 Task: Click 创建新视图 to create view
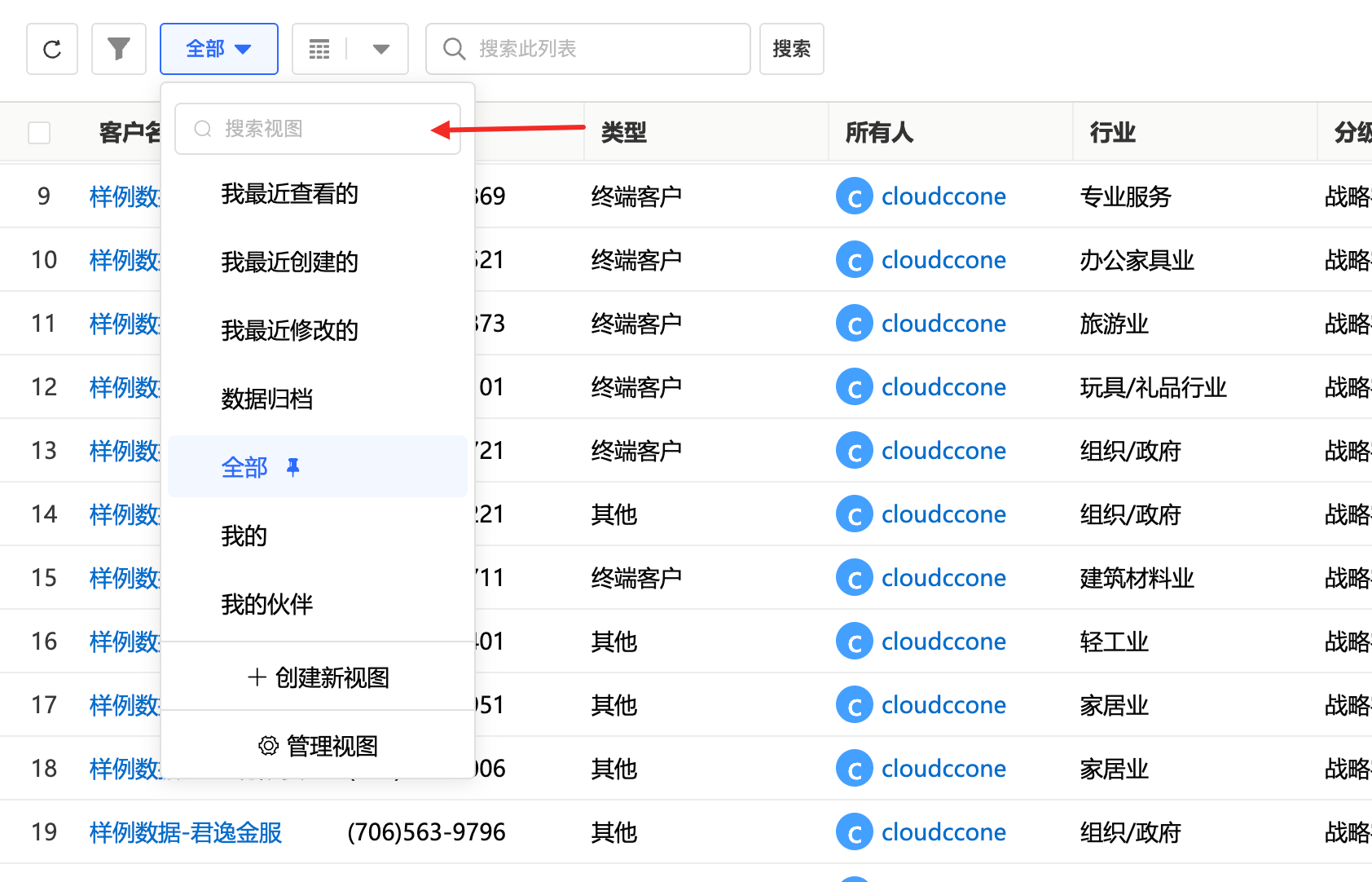tap(318, 677)
